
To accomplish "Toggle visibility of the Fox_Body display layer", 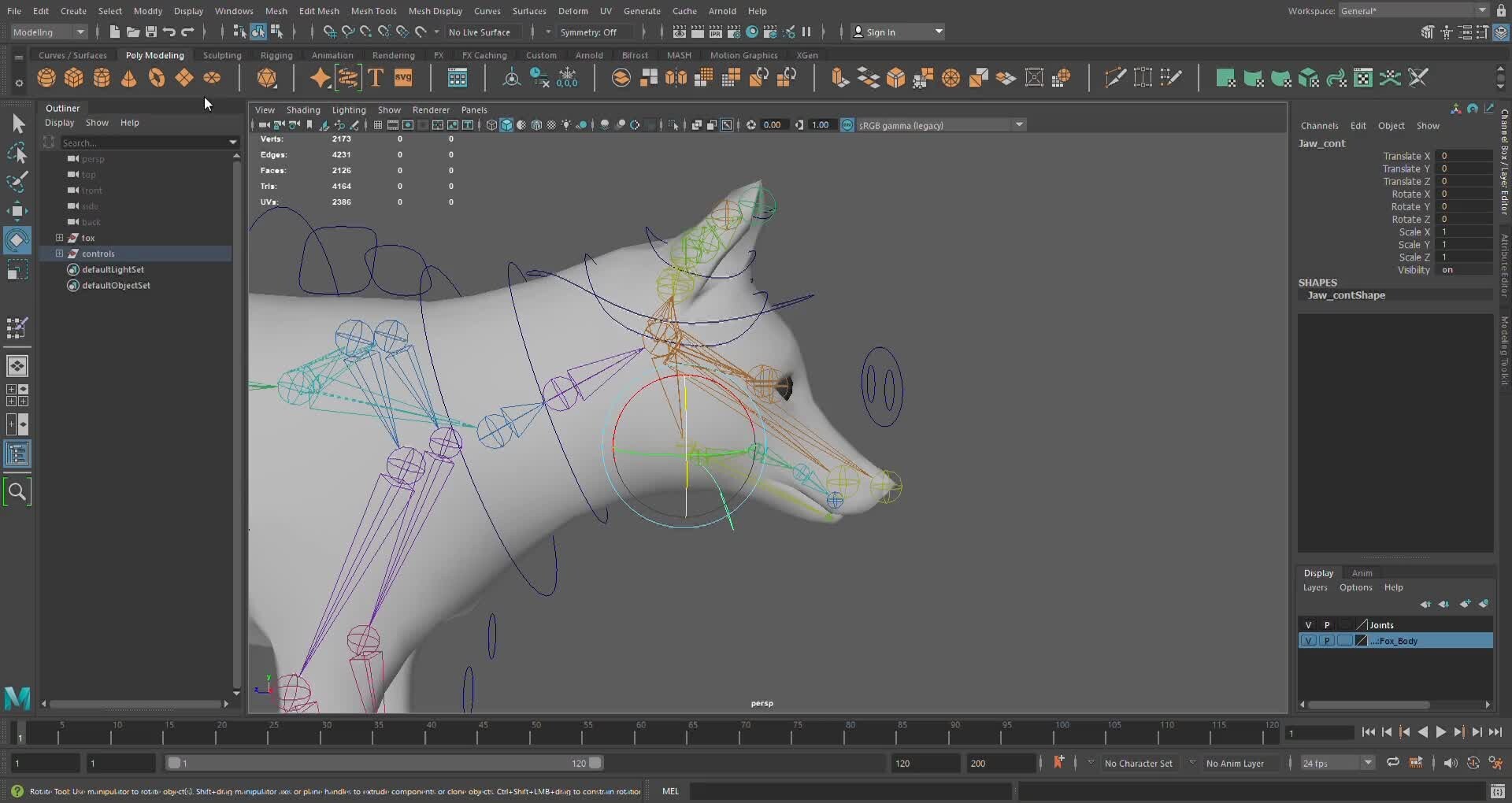I will (1309, 641).
